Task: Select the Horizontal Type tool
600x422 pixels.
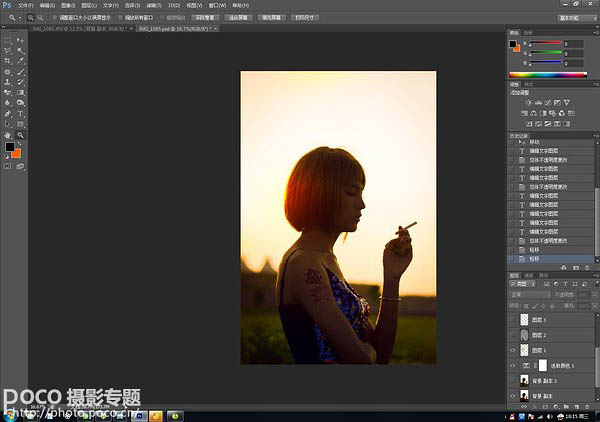Action: pos(20,113)
